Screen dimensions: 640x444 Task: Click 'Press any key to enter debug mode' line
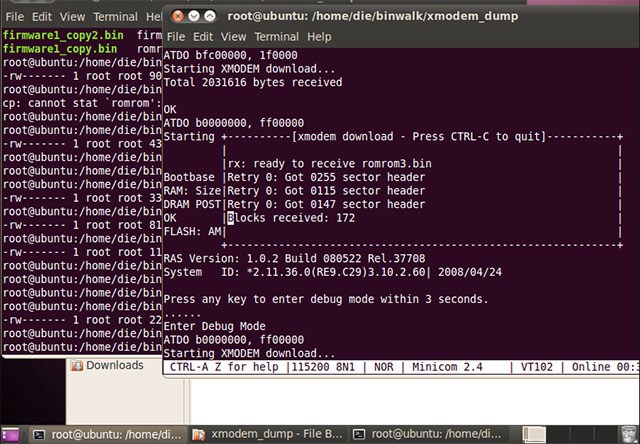point(326,299)
